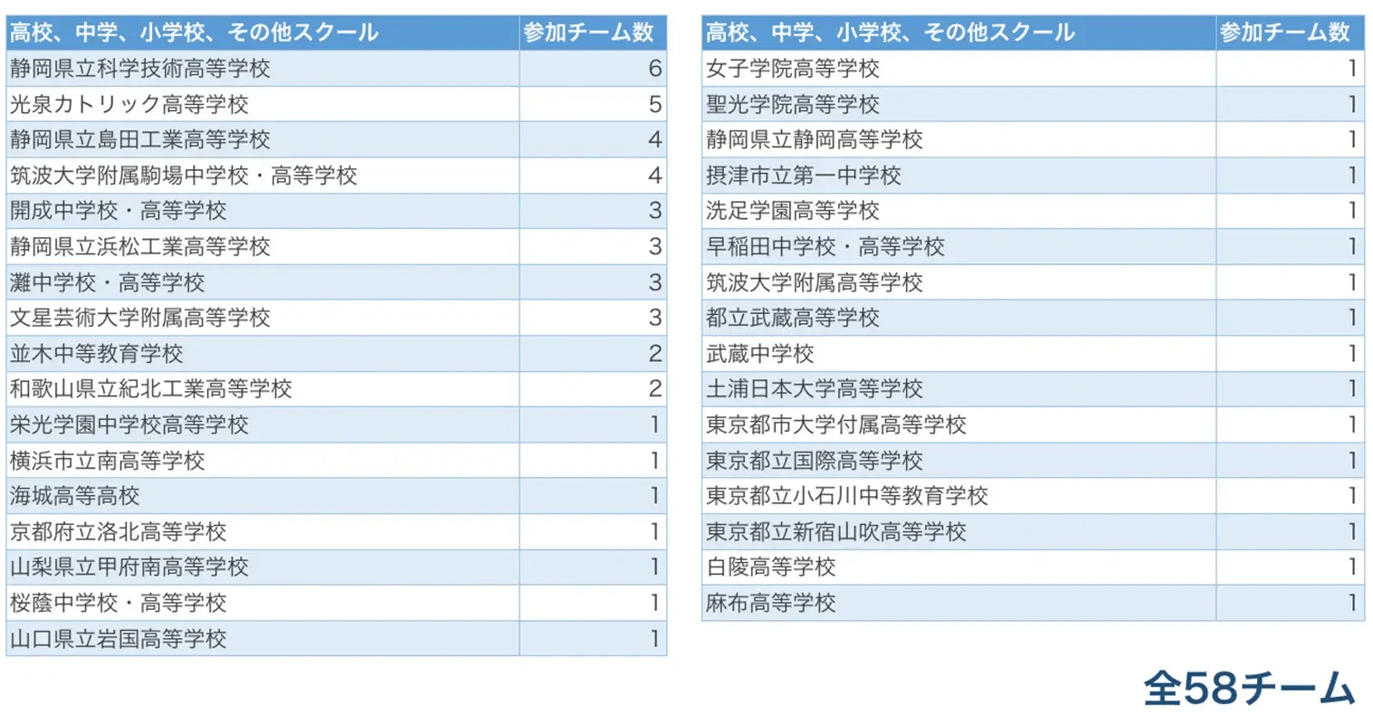Select the 並木中等教育学校 cell

click(x=96, y=354)
